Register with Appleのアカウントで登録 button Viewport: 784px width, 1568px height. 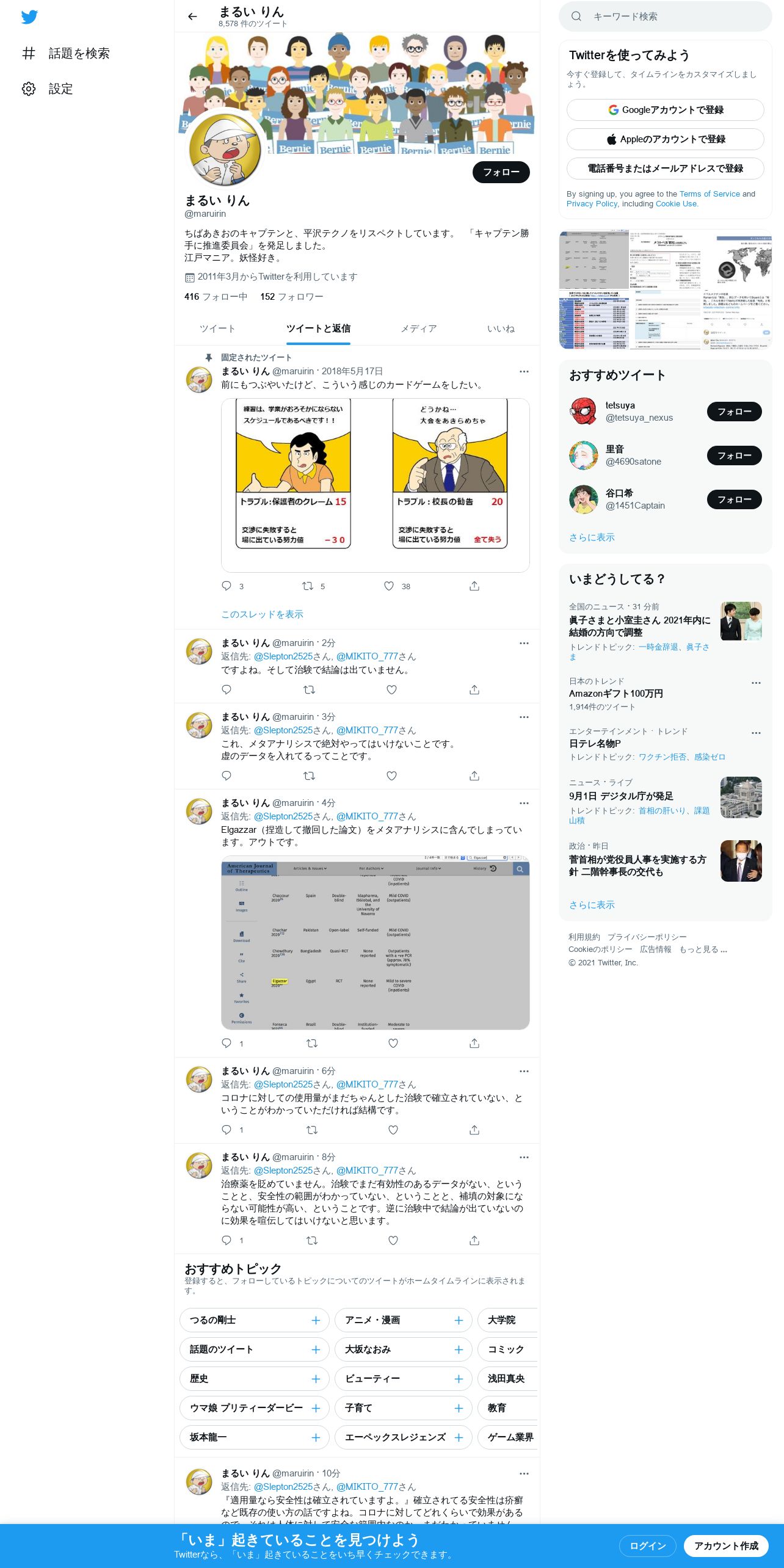pos(665,139)
